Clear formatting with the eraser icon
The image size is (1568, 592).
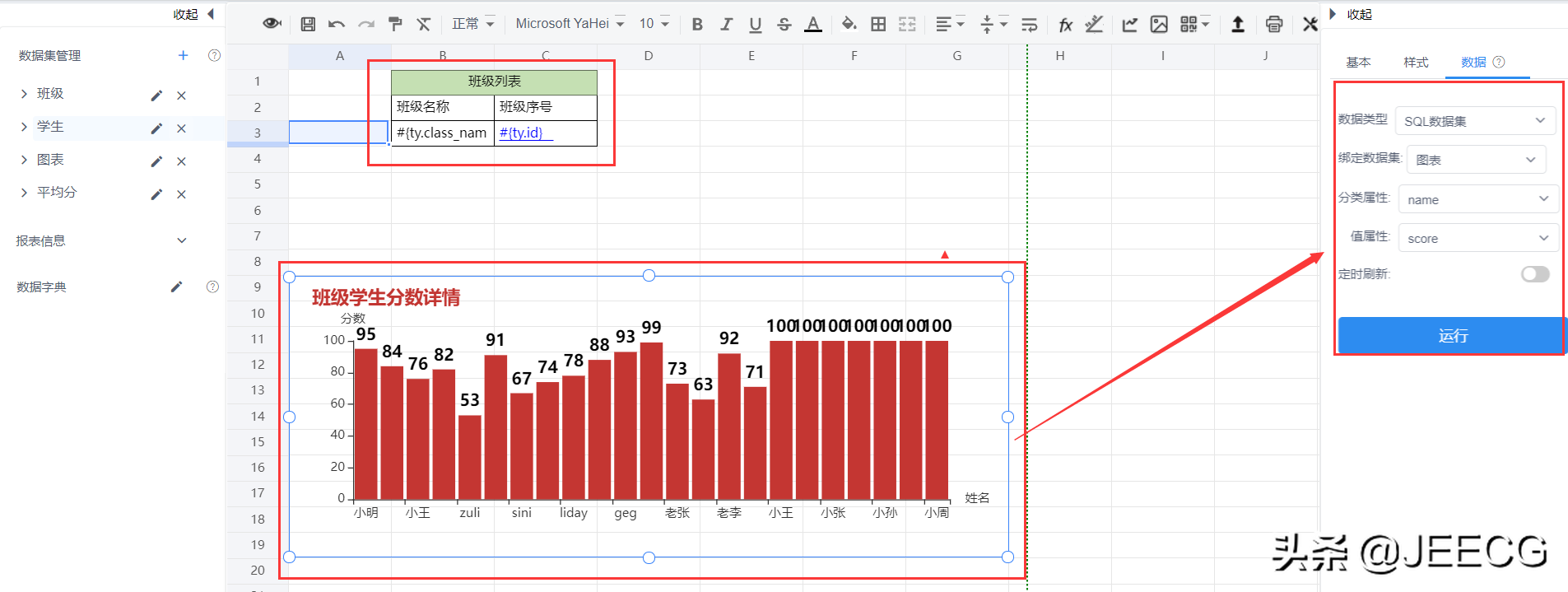[x=424, y=24]
